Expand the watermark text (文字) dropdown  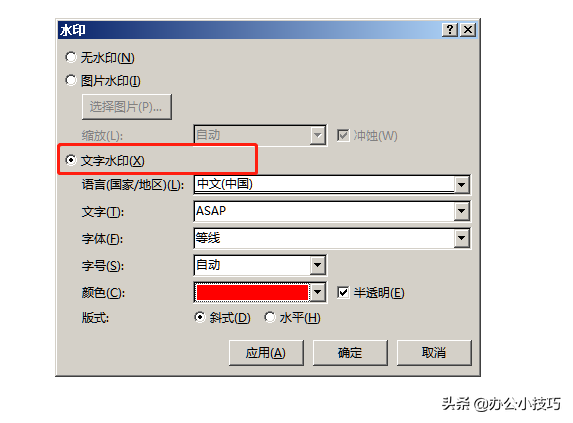462,211
